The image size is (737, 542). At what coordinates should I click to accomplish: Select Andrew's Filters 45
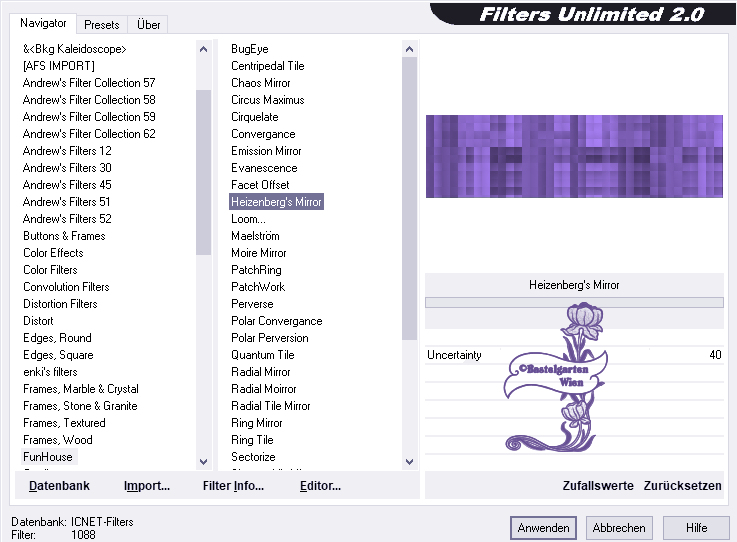[67, 185]
